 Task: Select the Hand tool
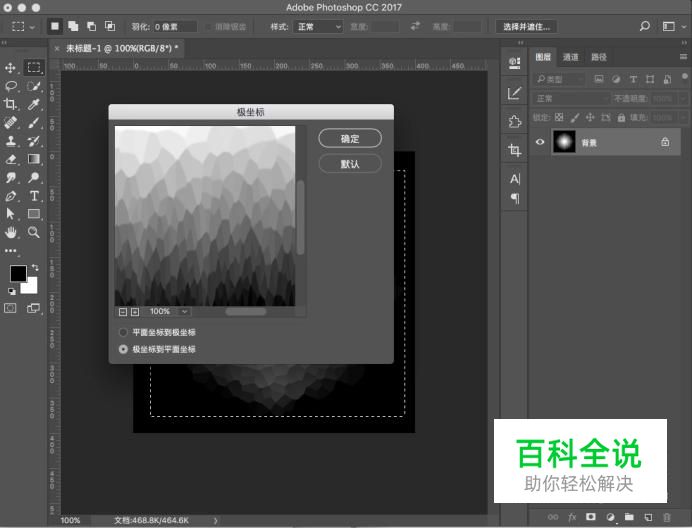(x=11, y=231)
